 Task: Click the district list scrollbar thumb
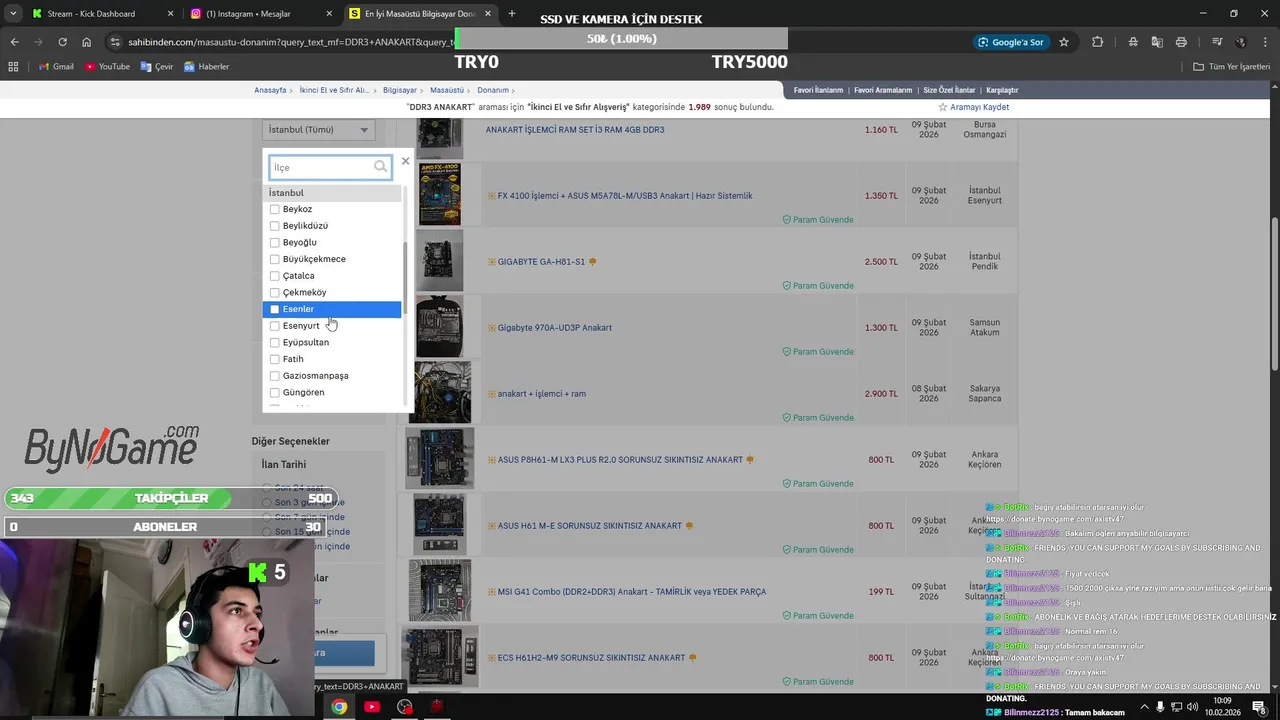[404, 280]
